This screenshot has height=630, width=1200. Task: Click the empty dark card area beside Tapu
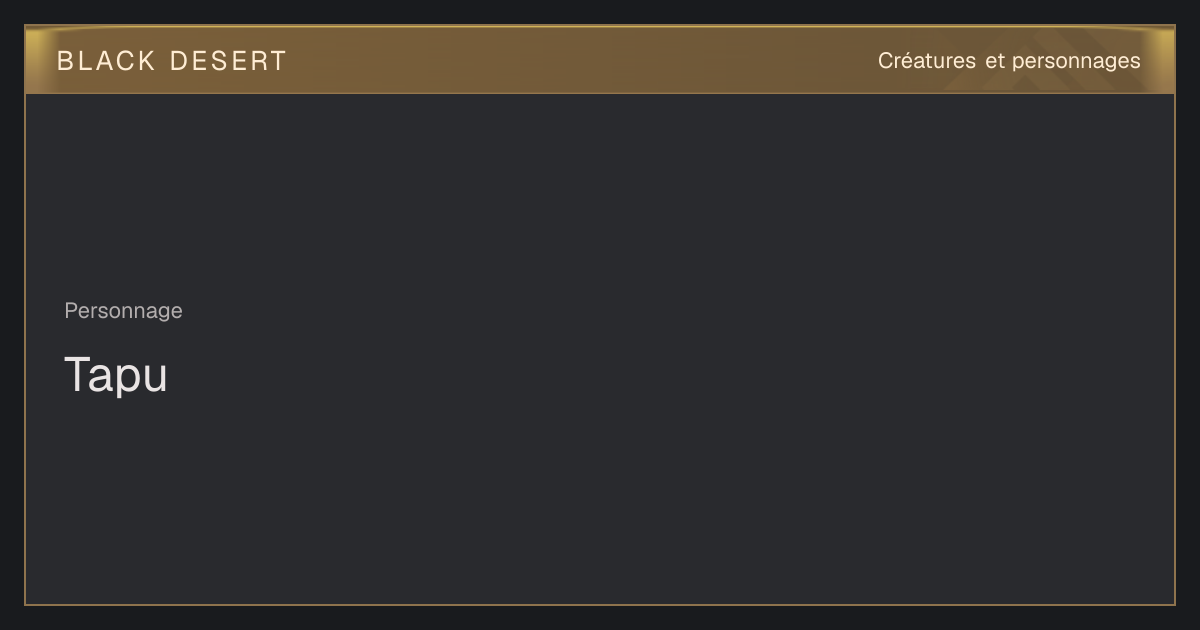[650, 375]
